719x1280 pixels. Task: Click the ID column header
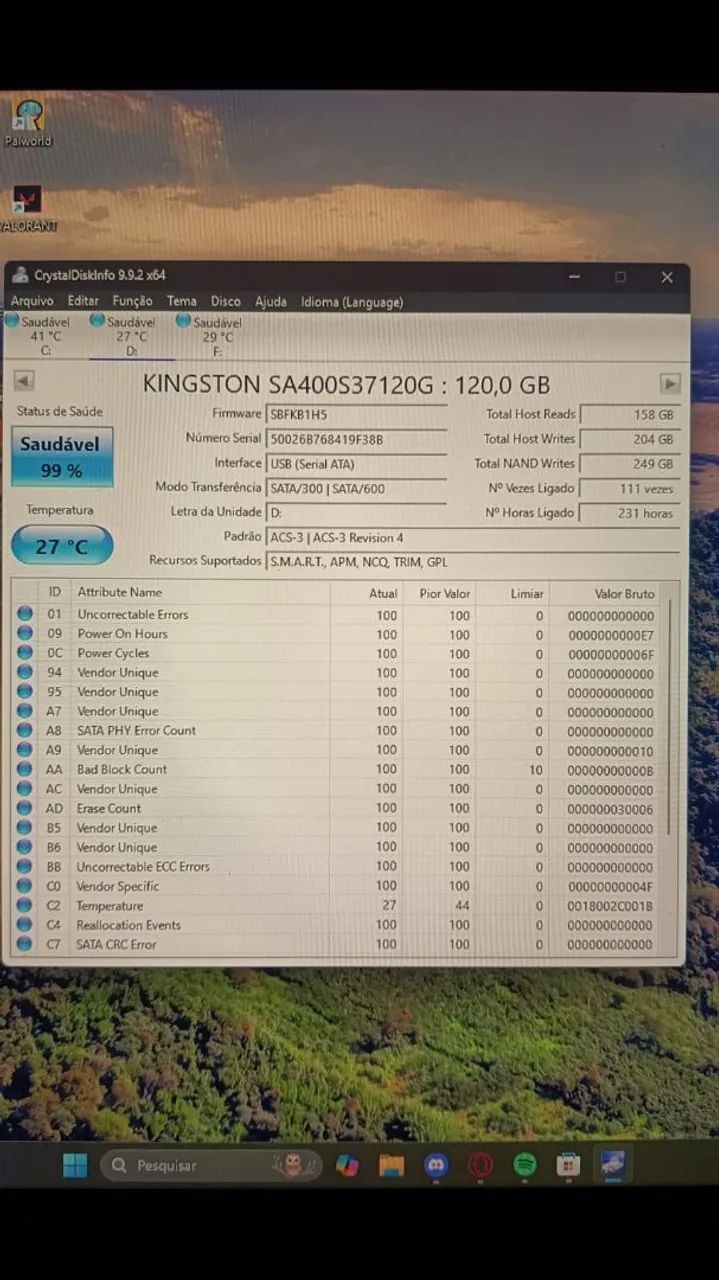(x=55, y=592)
